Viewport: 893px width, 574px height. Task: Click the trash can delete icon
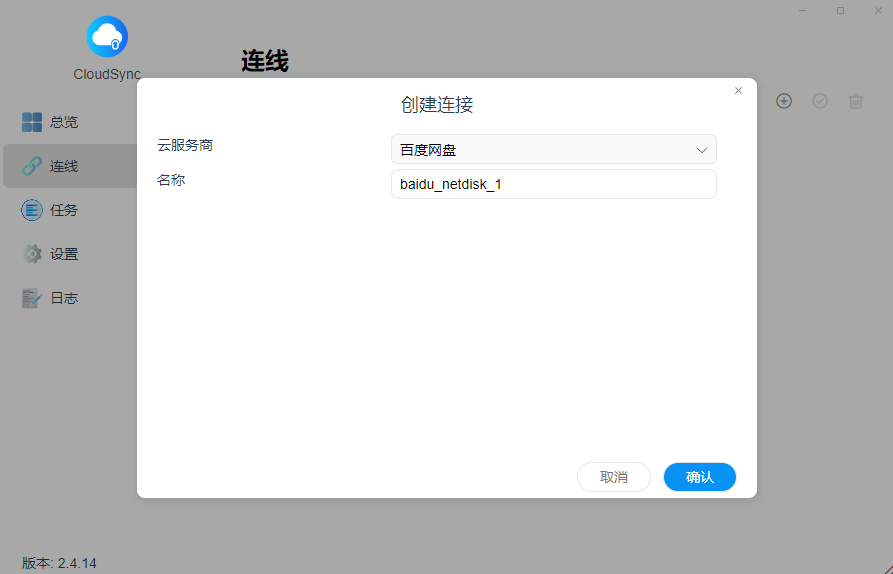[x=856, y=101]
